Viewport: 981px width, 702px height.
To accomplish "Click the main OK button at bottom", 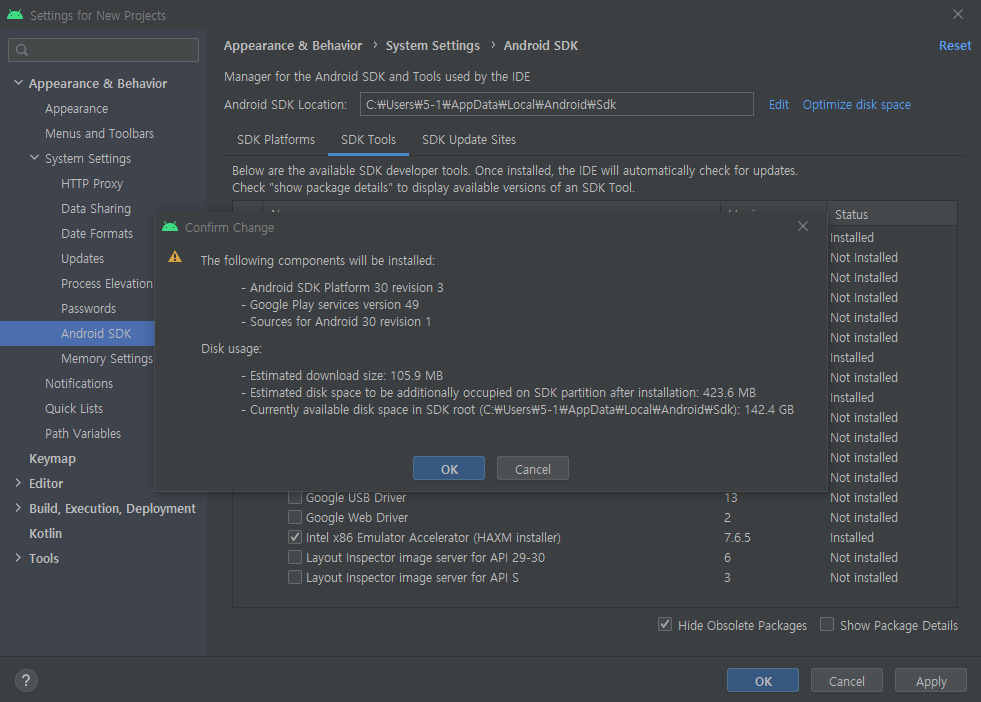I will (x=763, y=680).
